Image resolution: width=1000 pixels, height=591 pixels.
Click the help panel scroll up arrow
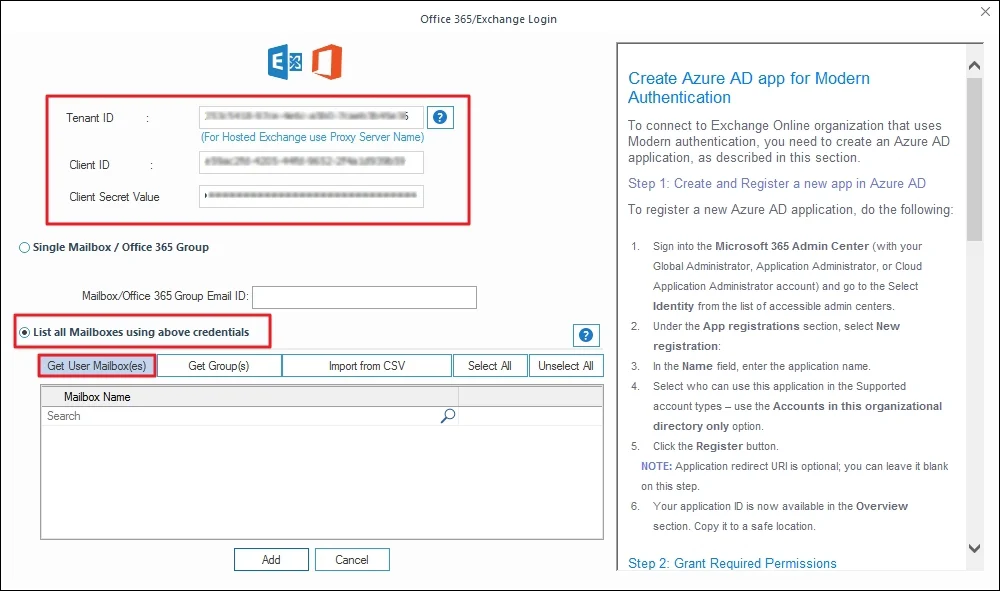[974, 66]
